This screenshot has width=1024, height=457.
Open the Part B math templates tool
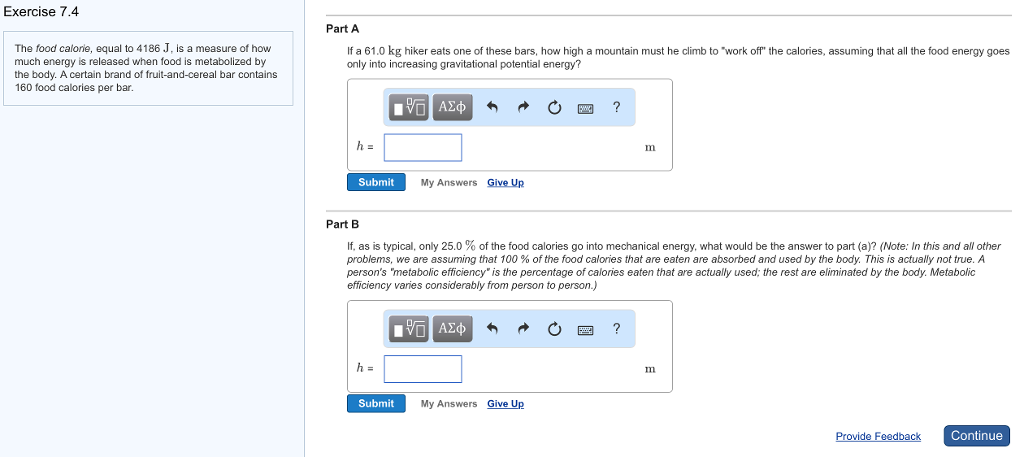pyautogui.click(x=410, y=328)
